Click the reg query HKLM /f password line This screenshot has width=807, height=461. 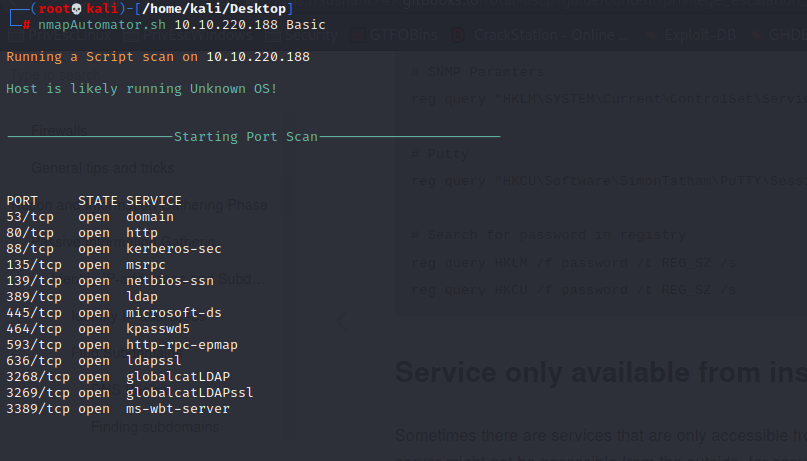pyautogui.click(x=574, y=263)
